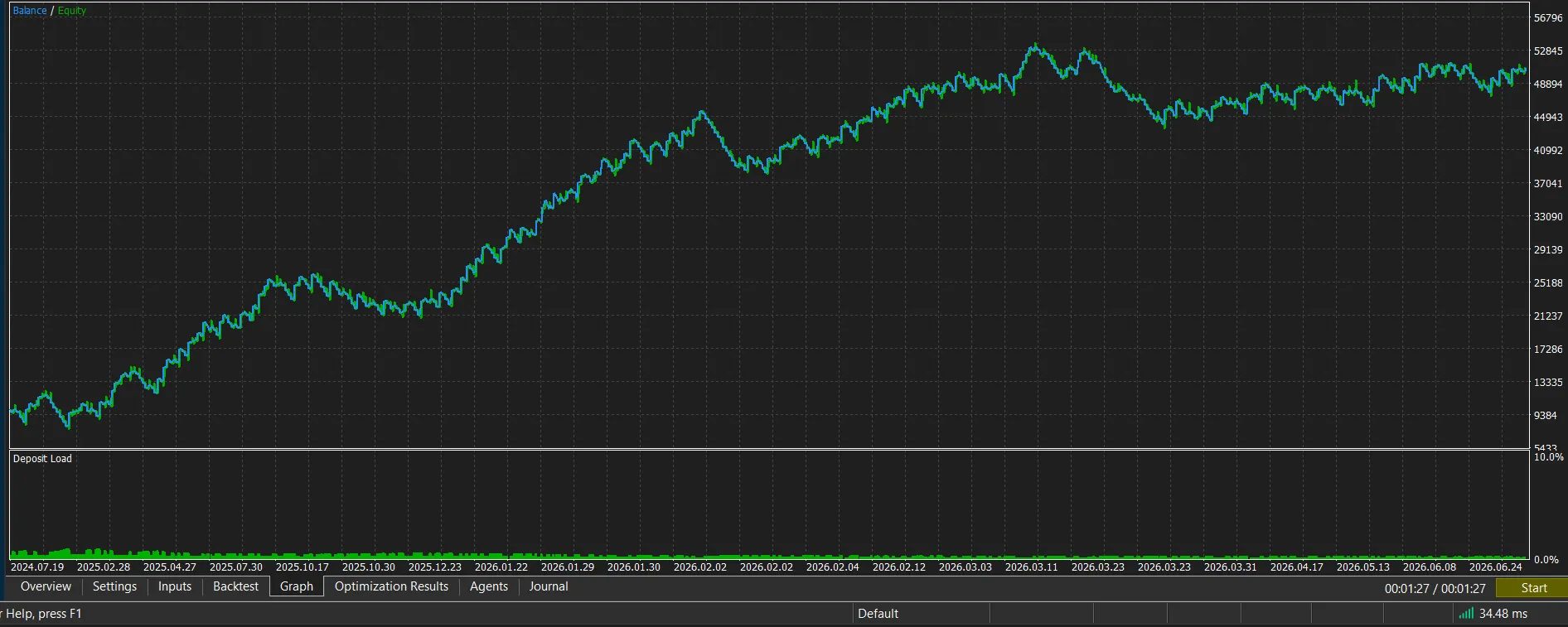Click the 2026.03.11 date label
Screen dimensions: 1568x627
(1032, 567)
